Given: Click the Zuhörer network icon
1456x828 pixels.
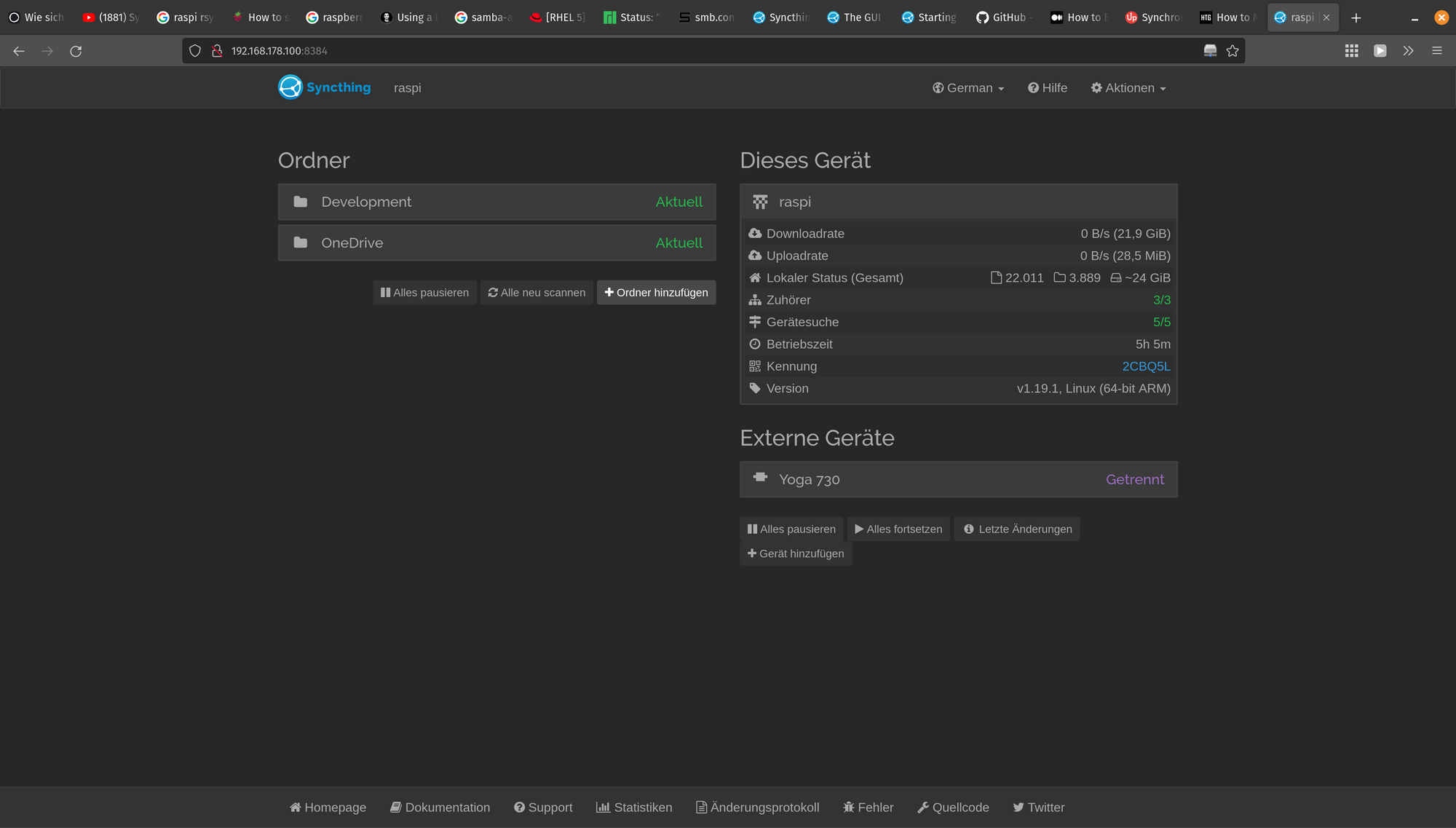Looking at the screenshot, I should point(755,300).
